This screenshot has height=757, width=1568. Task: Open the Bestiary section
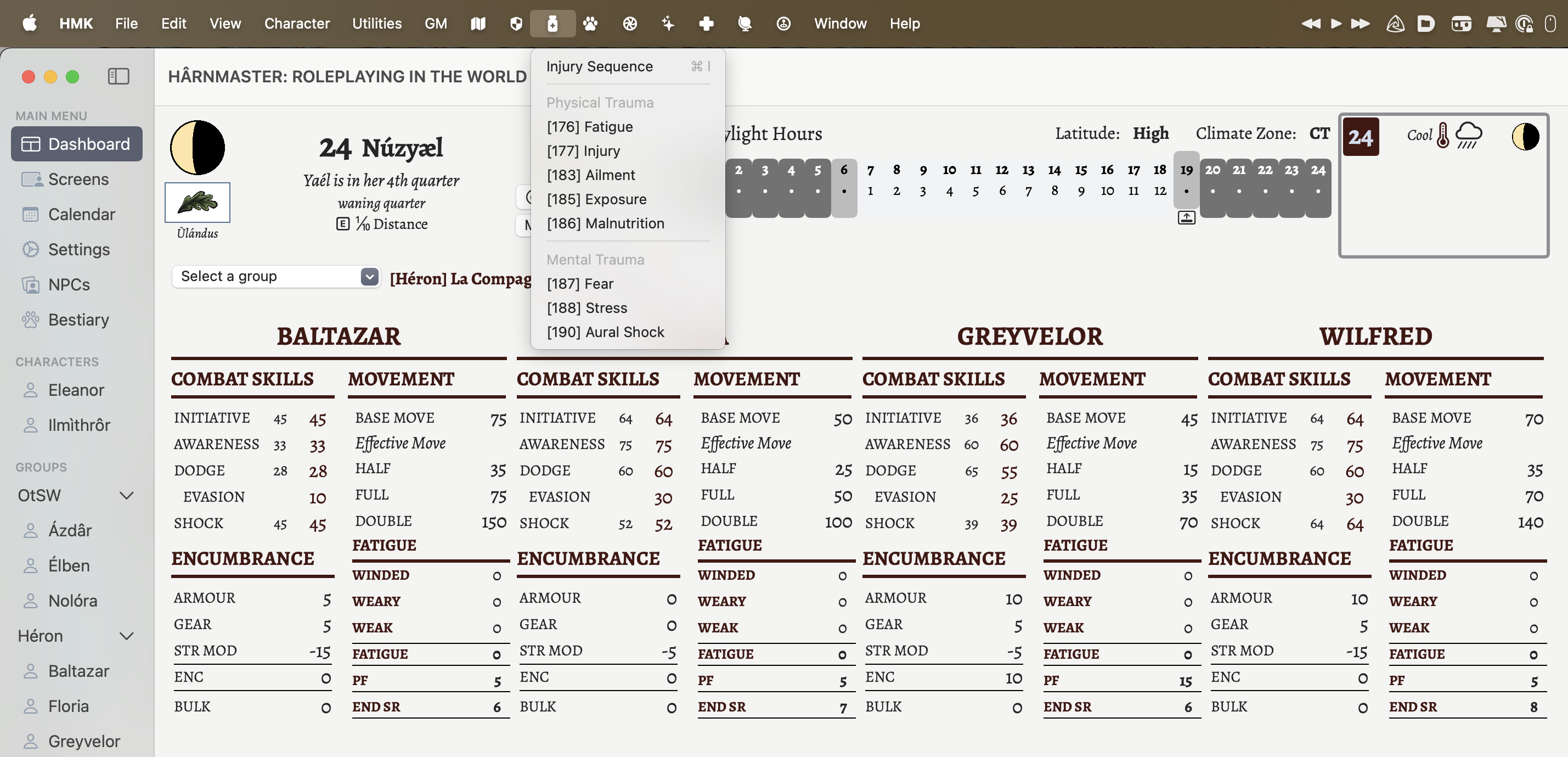pos(78,319)
